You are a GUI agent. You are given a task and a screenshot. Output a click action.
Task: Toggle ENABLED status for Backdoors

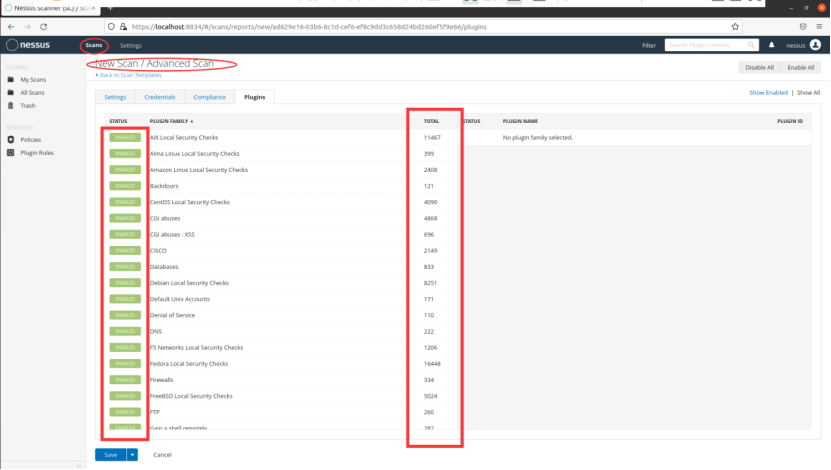click(x=125, y=186)
